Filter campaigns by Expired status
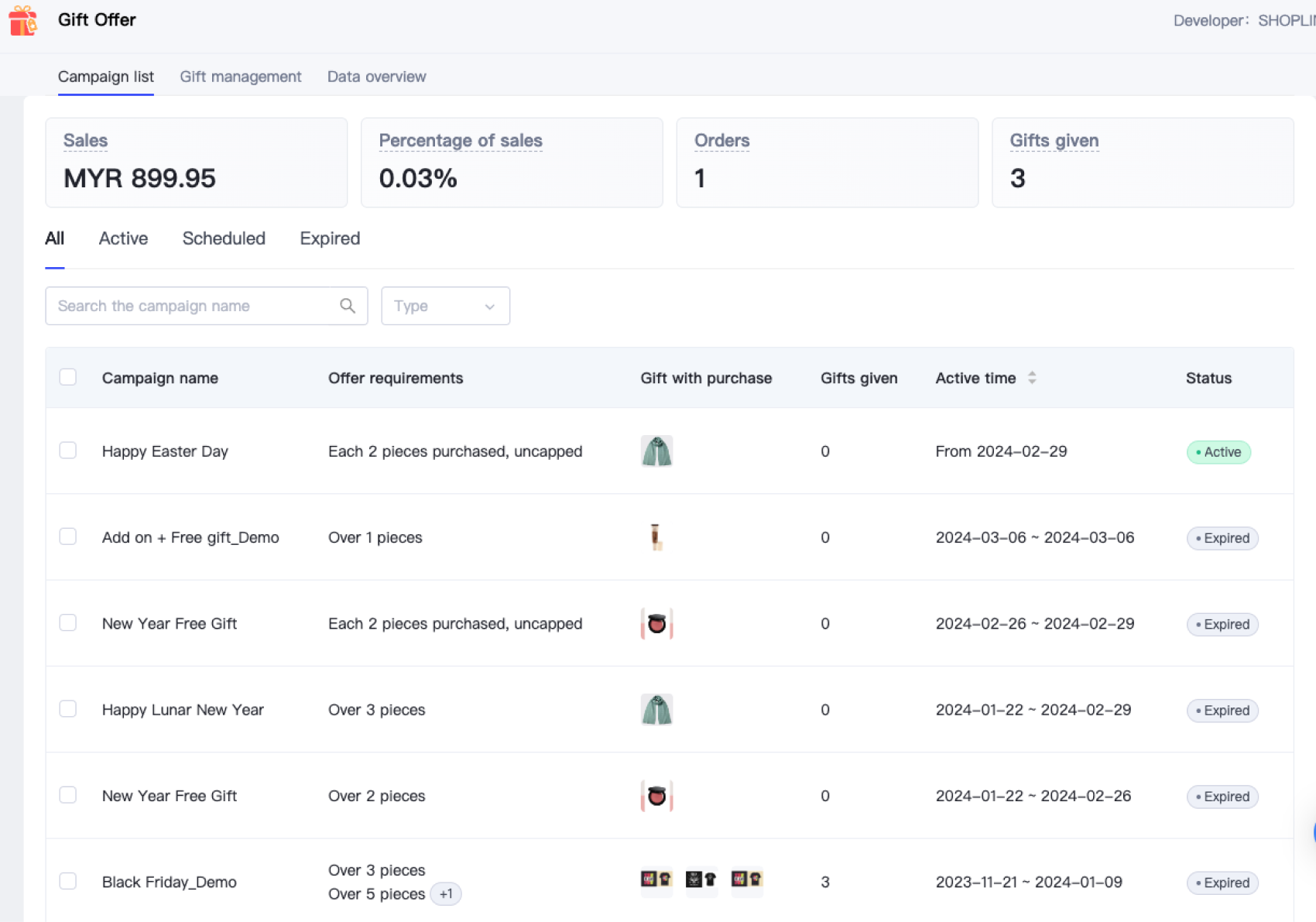Image resolution: width=1316 pixels, height=922 pixels. tap(330, 238)
